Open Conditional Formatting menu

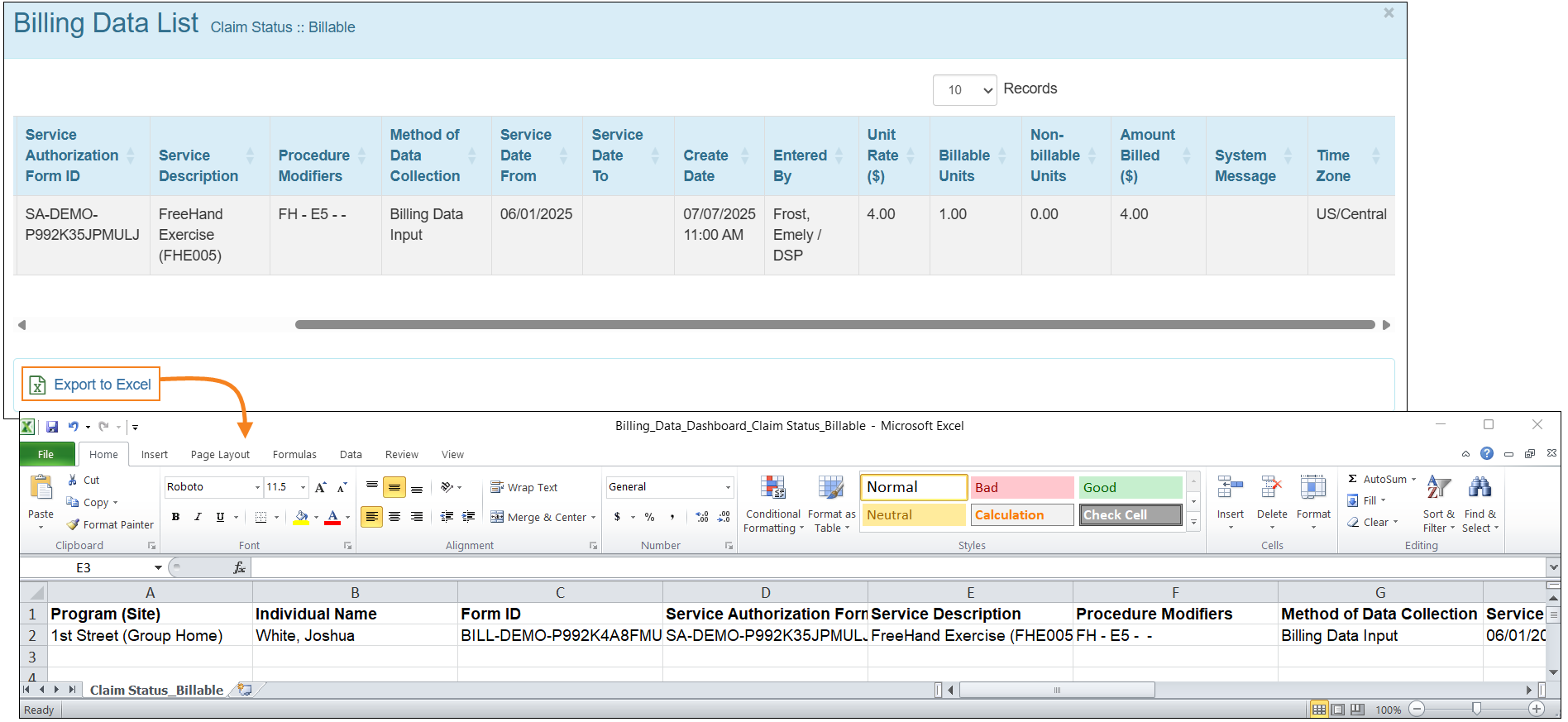772,504
